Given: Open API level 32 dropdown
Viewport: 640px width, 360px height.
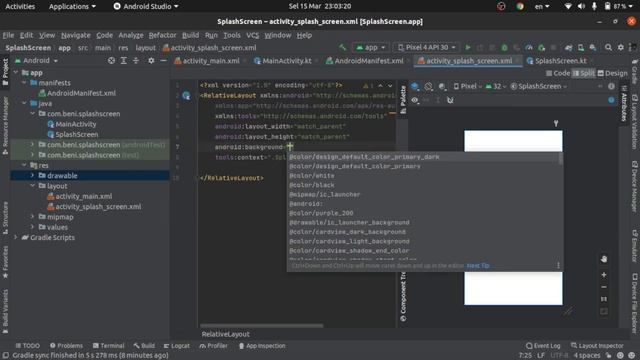Looking at the screenshot, I should coord(496,86).
